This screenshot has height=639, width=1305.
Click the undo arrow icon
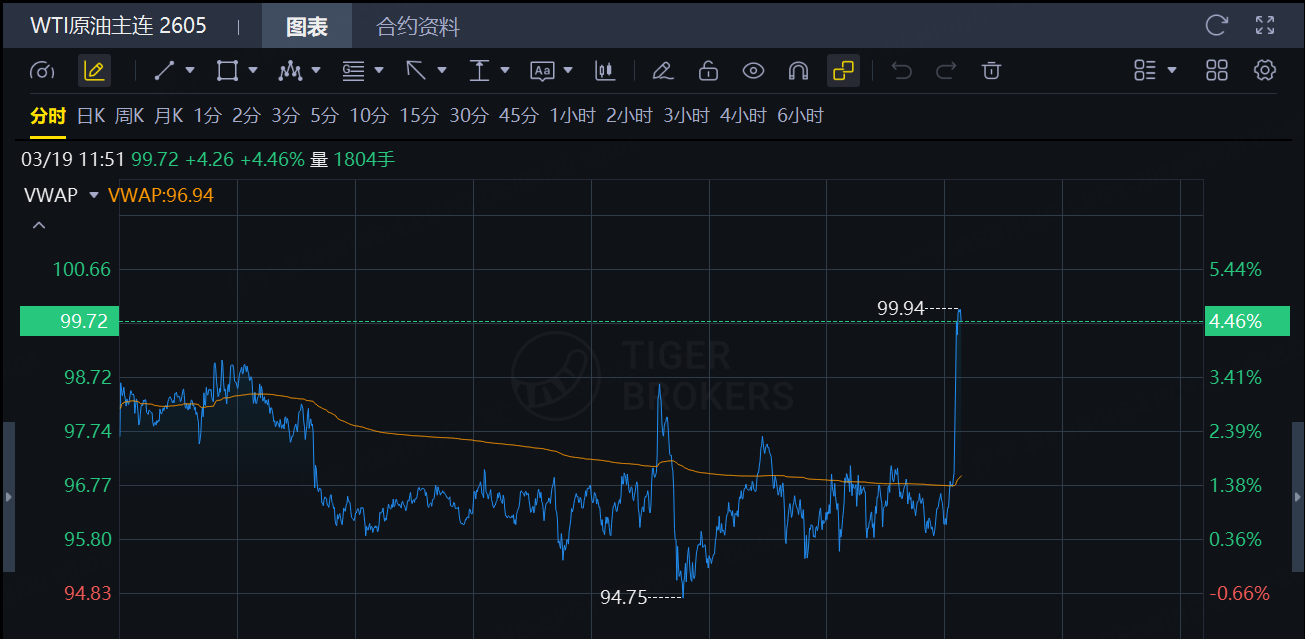coord(902,70)
